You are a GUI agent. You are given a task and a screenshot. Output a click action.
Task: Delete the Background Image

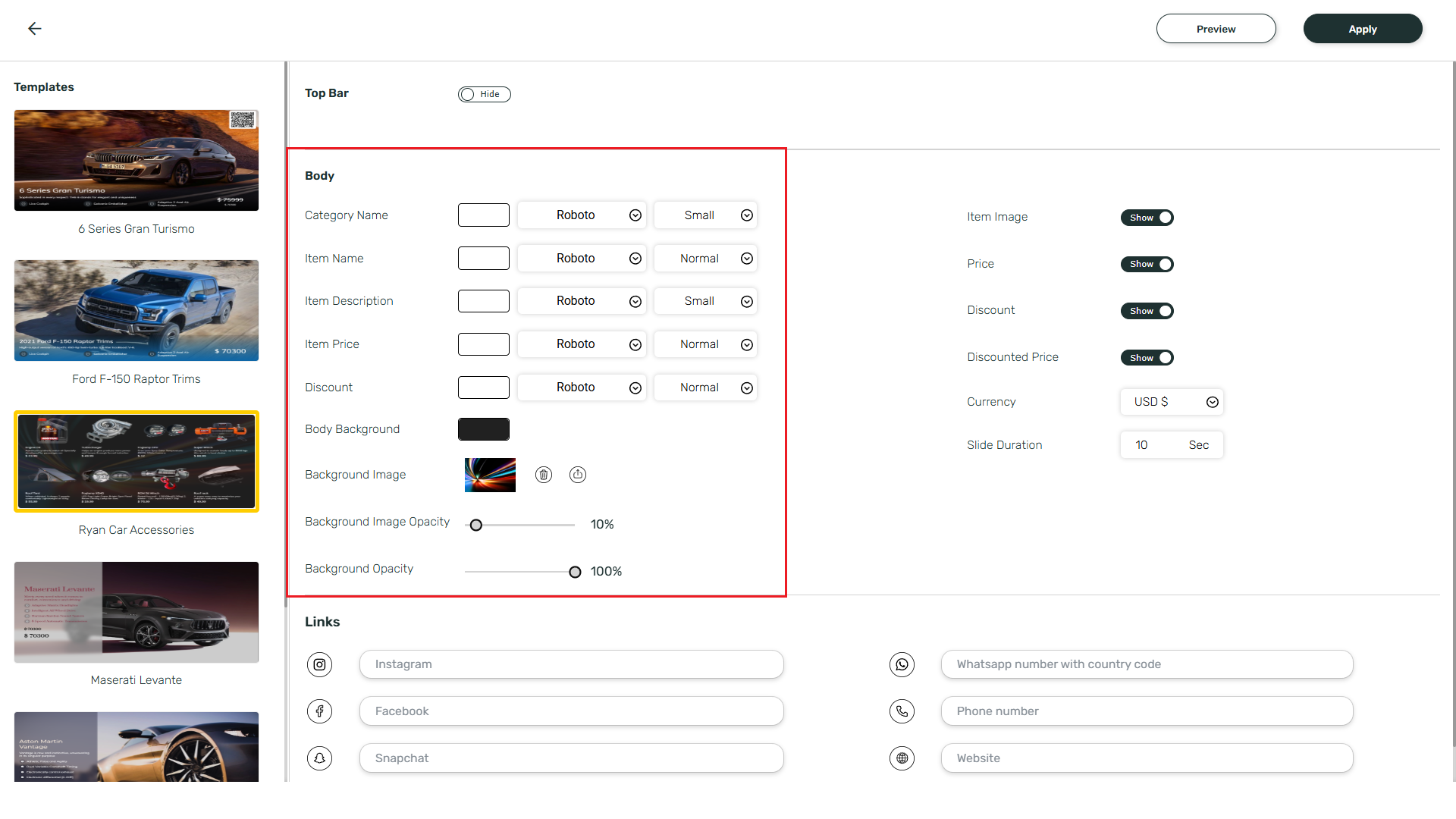click(x=543, y=475)
